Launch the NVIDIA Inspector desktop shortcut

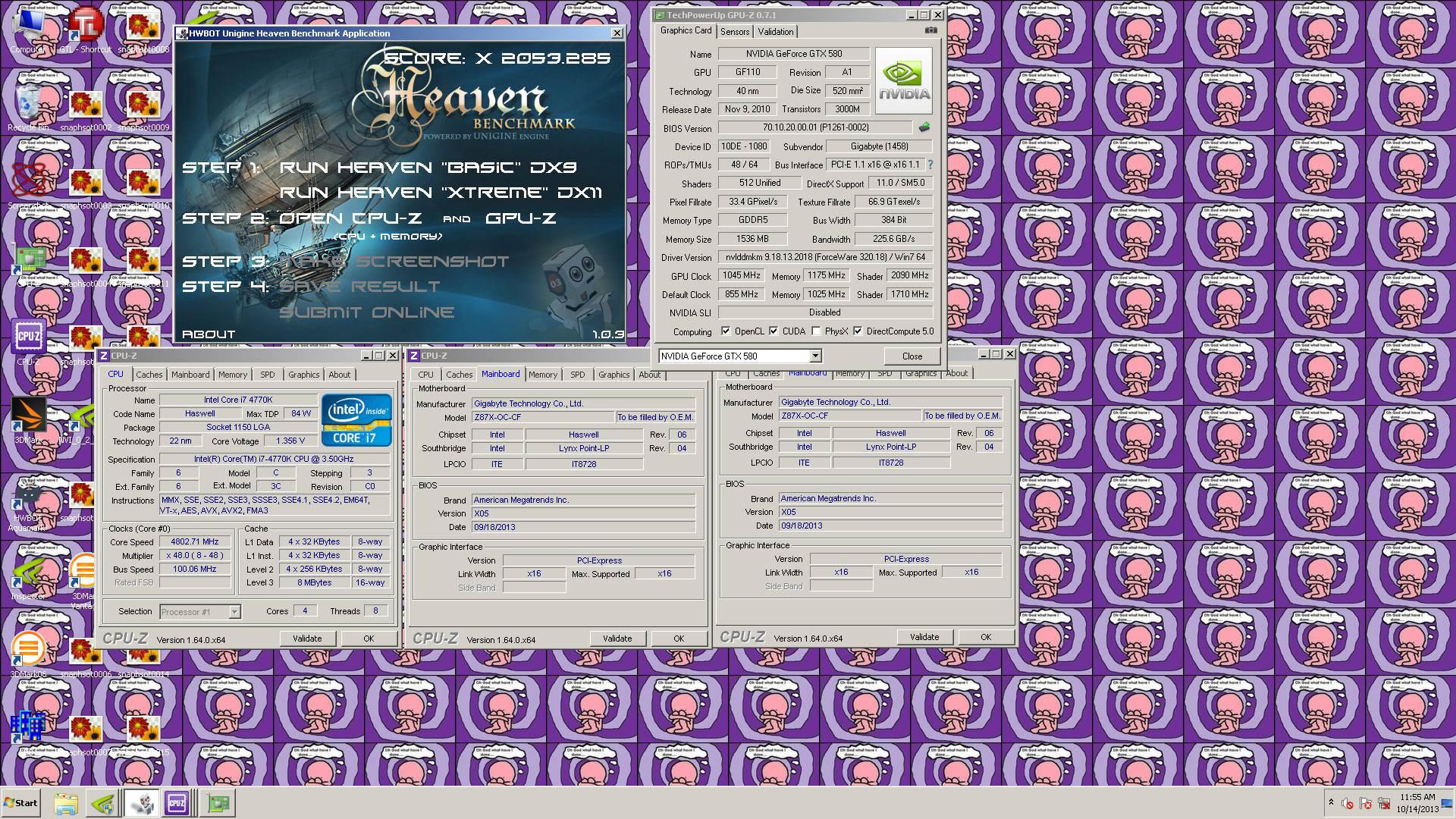coord(28,576)
